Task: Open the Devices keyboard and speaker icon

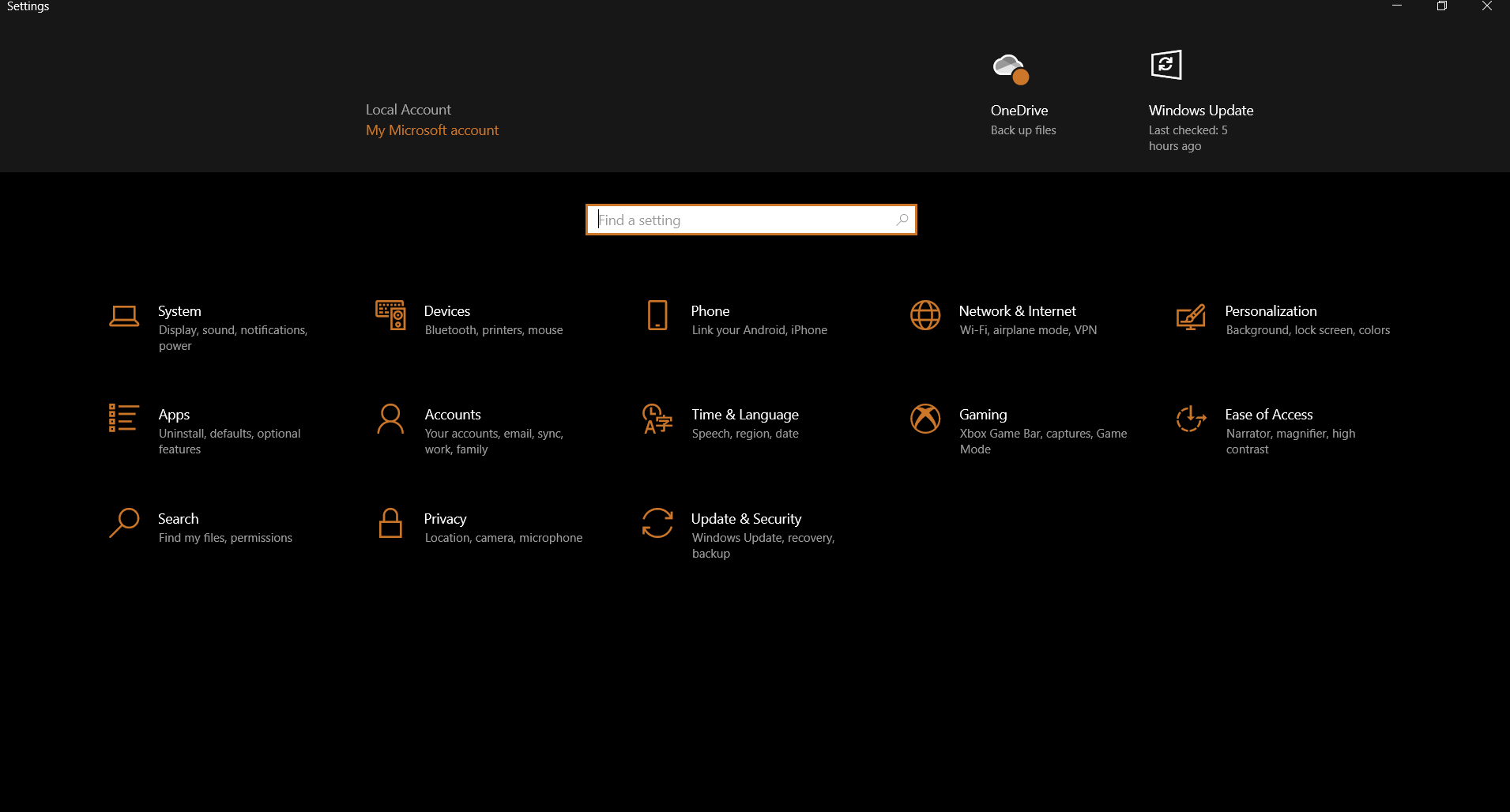Action: pos(390,315)
